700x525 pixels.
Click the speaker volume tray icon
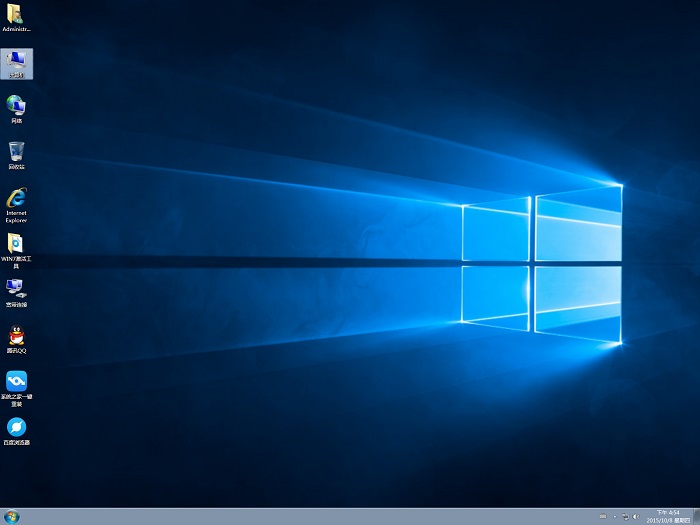(637, 517)
